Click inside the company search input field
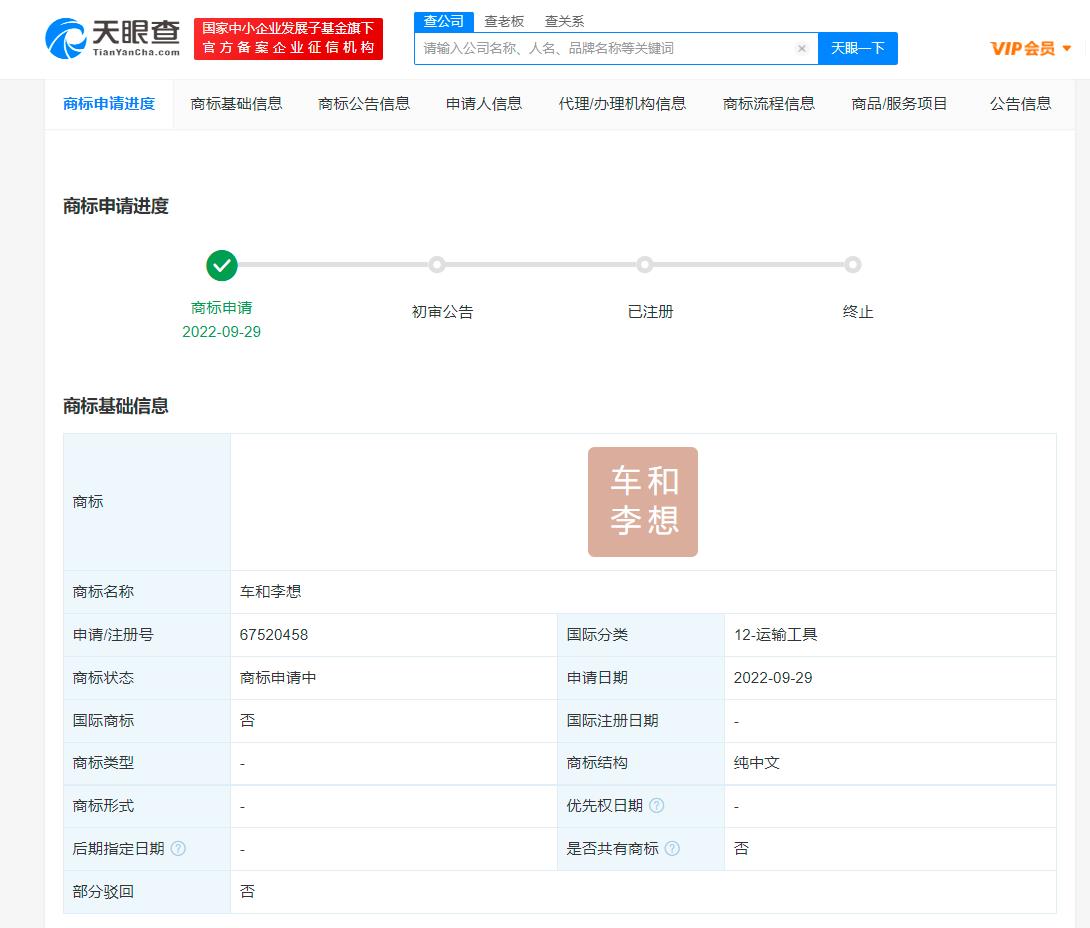 click(x=600, y=48)
